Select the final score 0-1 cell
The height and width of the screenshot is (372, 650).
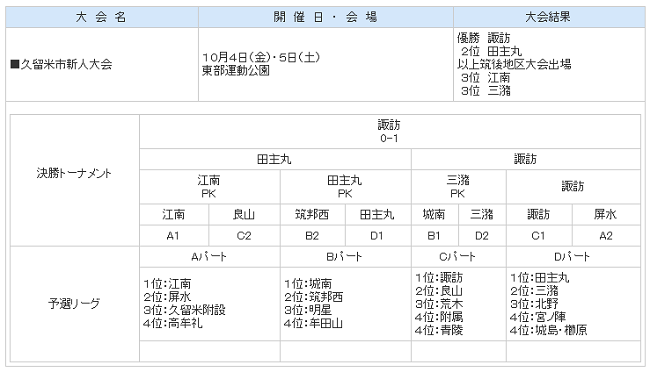(x=389, y=131)
